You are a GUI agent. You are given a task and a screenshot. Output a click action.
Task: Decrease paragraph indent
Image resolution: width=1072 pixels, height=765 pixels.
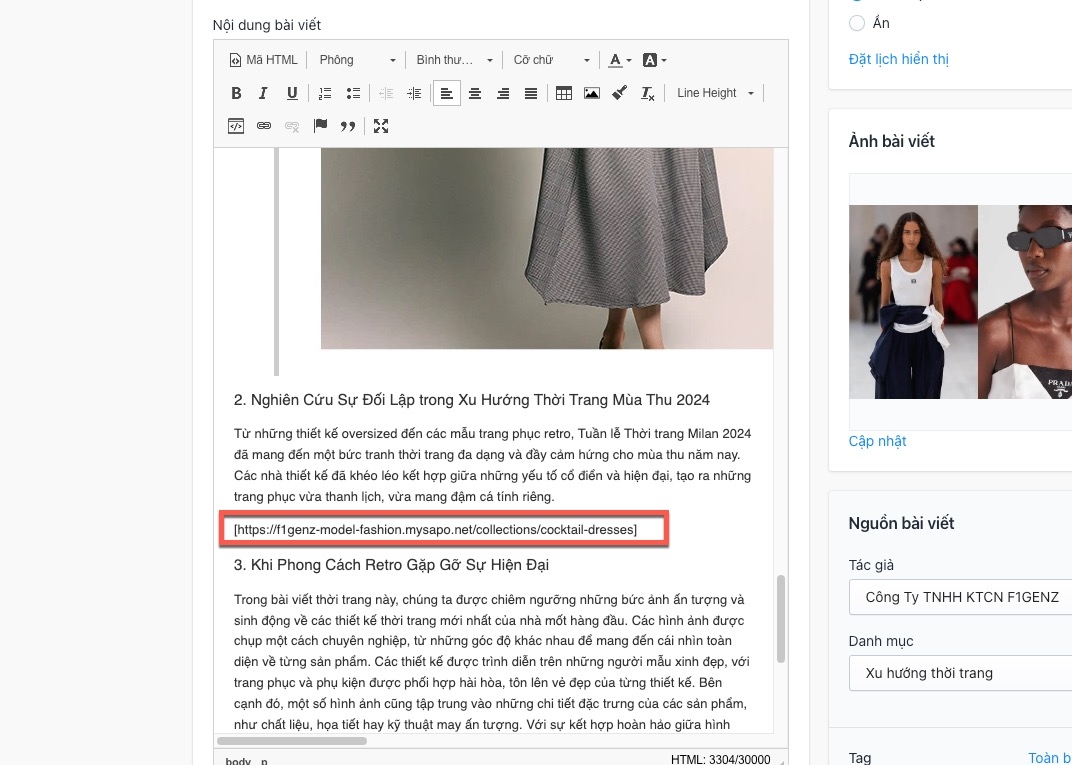[x=386, y=93]
